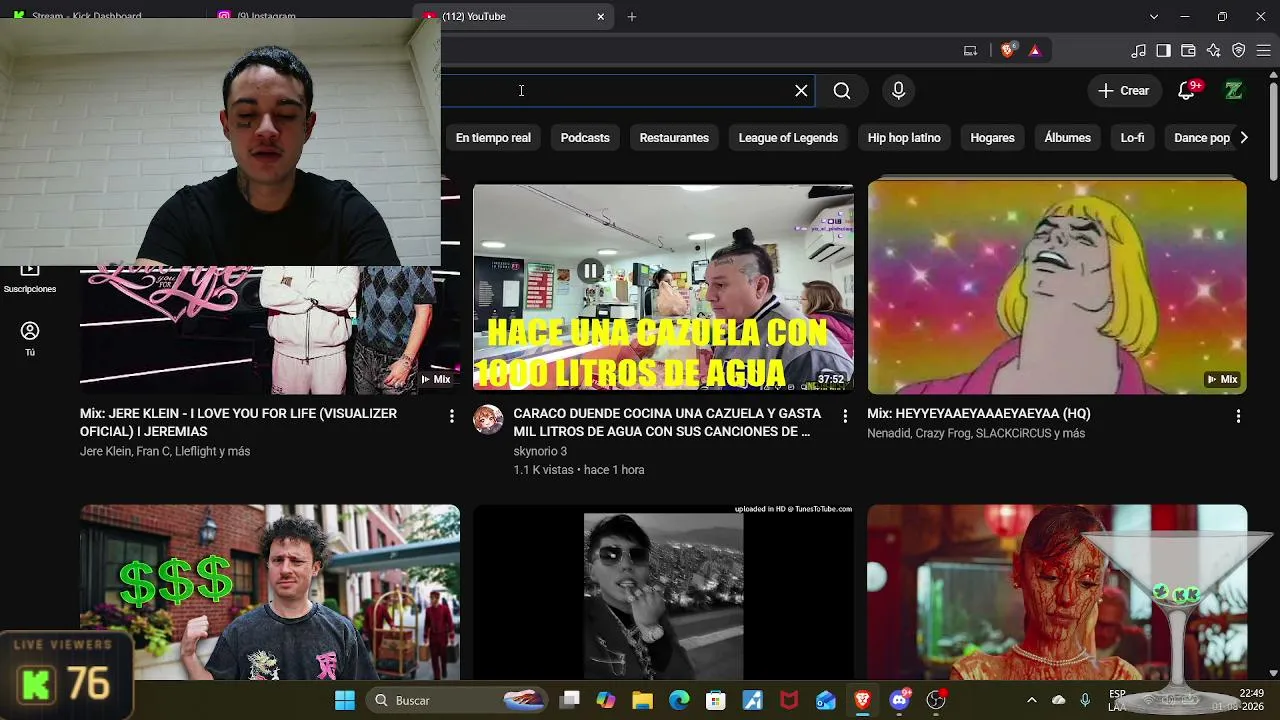The width and height of the screenshot is (1280, 720).
Task: Switch to the YouTube browser tab
Action: tap(515, 16)
